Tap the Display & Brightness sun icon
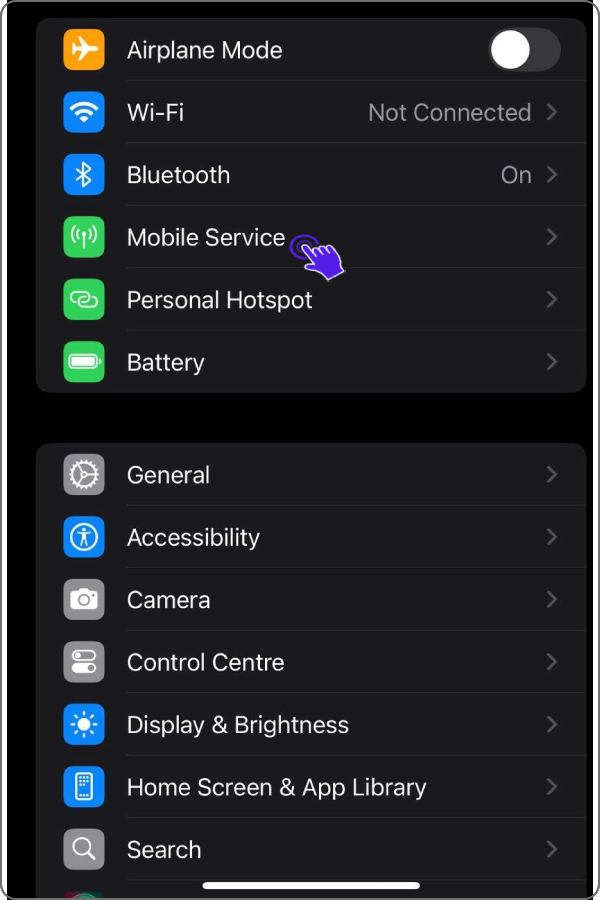 pos(84,725)
